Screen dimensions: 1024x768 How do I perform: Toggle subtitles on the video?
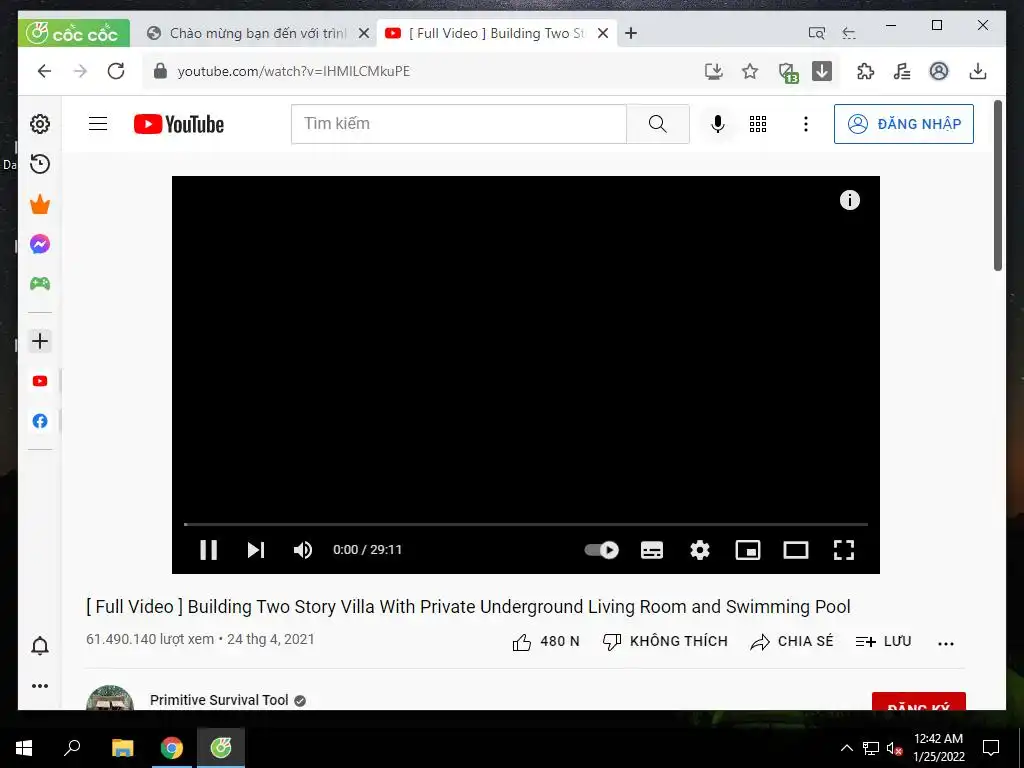pyautogui.click(x=652, y=550)
